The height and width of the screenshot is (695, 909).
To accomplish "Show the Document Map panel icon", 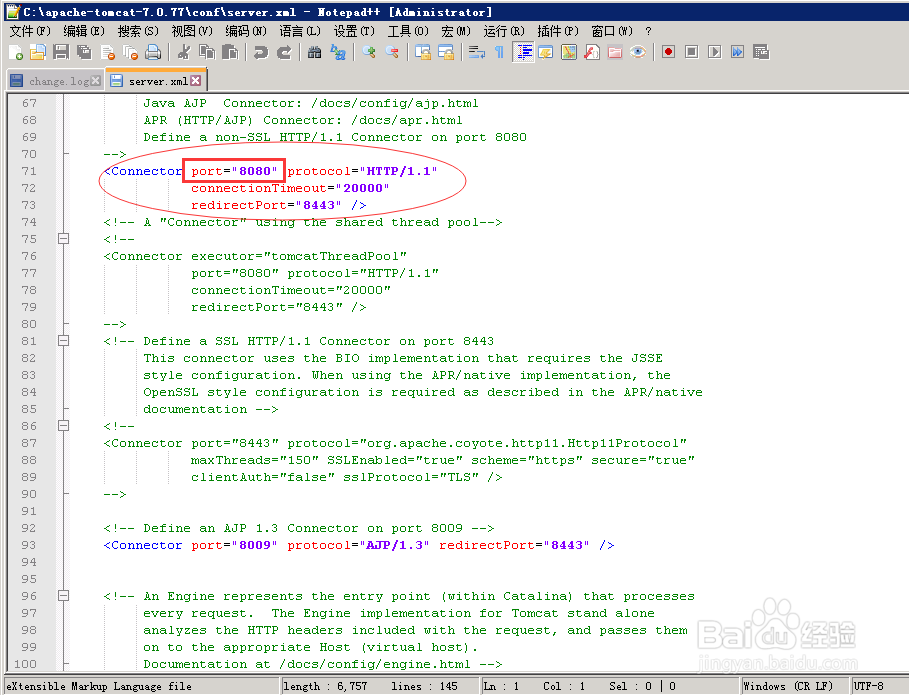I will 569,52.
